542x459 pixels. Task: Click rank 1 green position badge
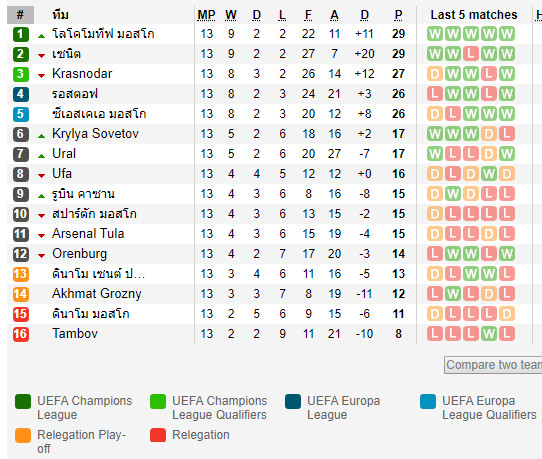click(x=20, y=34)
